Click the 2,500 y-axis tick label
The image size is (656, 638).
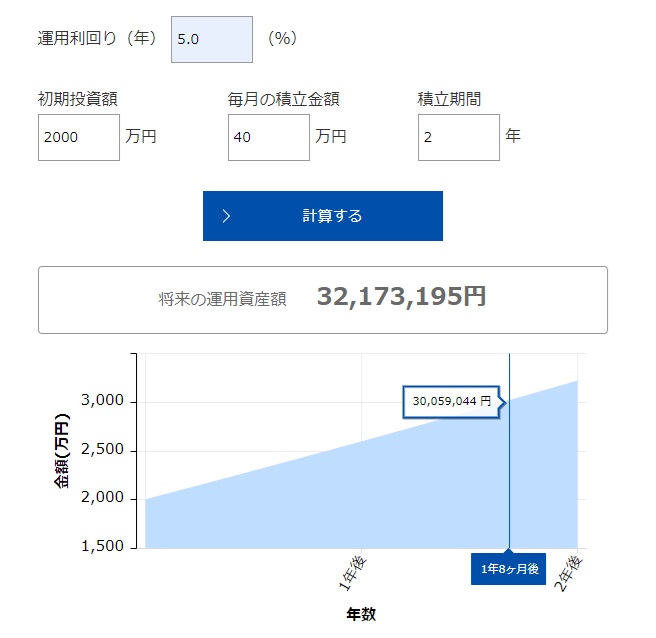point(102,450)
